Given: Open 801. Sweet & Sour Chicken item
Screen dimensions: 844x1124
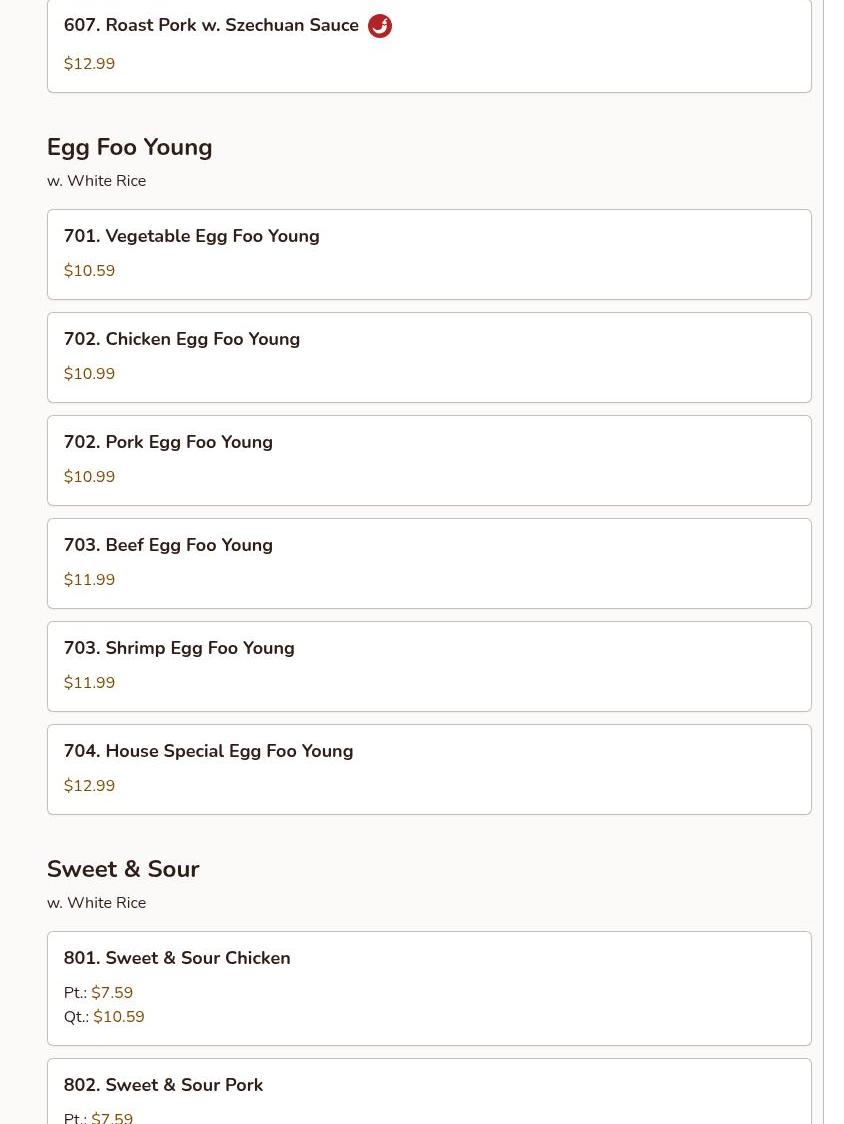Looking at the screenshot, I should [x=177, y=958].
